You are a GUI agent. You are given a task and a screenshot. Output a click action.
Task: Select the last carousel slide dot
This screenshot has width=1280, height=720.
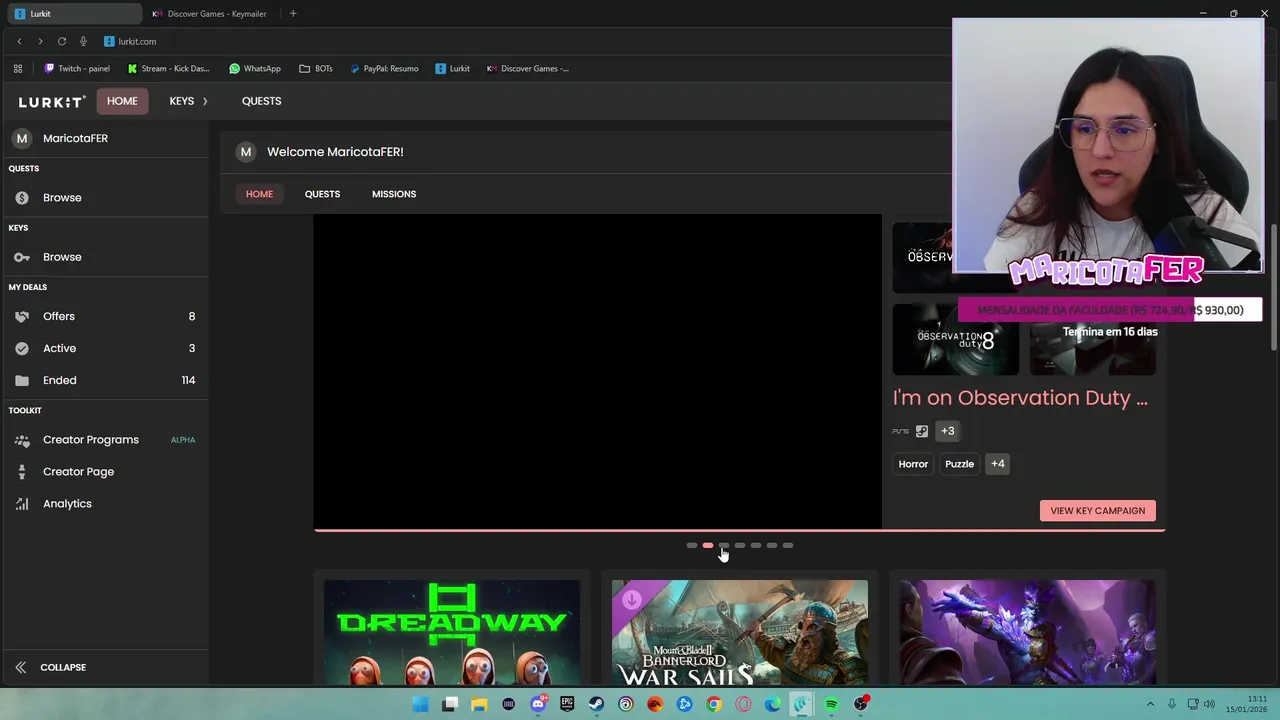pos(788,546)
